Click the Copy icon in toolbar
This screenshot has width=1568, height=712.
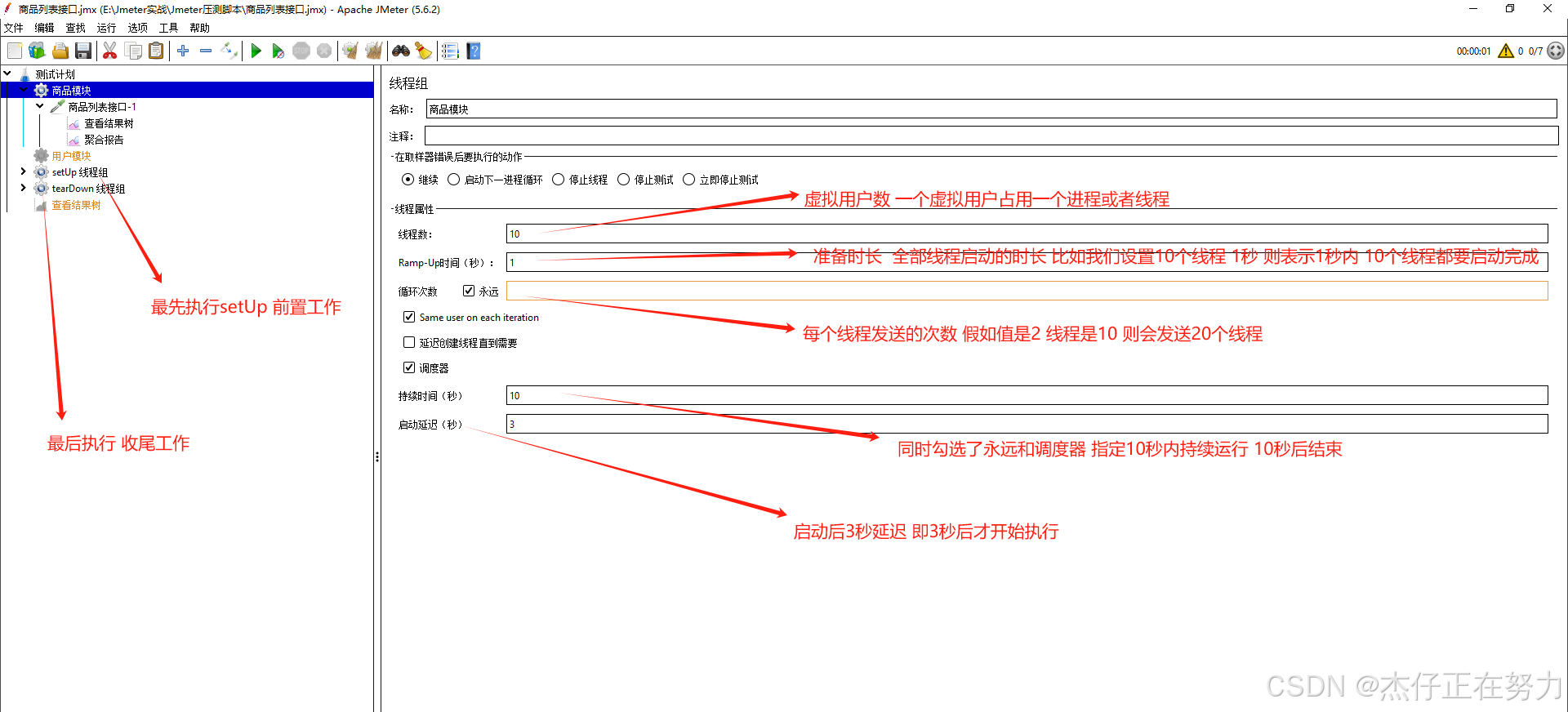pyautogui.click(x=133, y=51)
